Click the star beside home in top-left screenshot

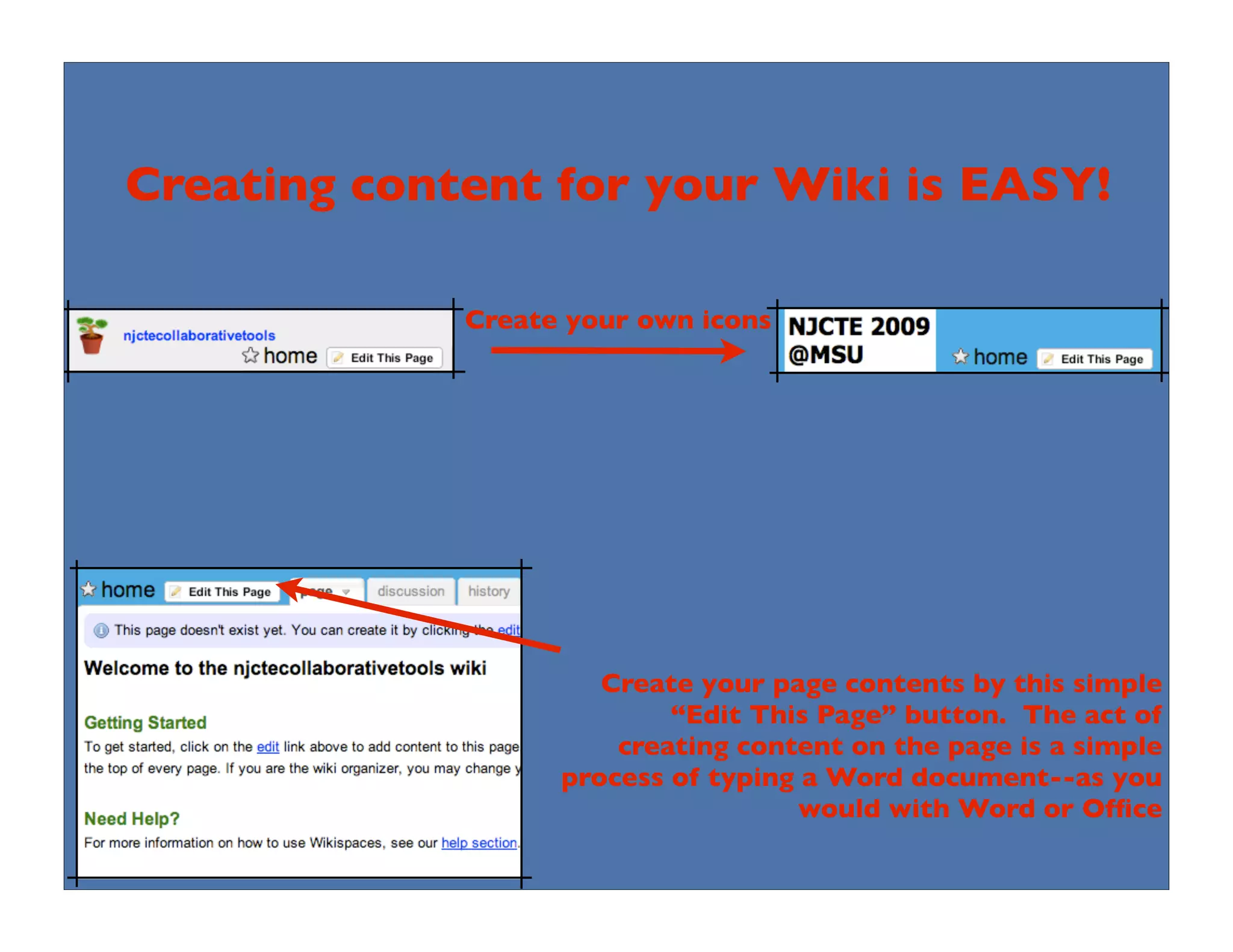pyautogui.click(x=250, y=356)
